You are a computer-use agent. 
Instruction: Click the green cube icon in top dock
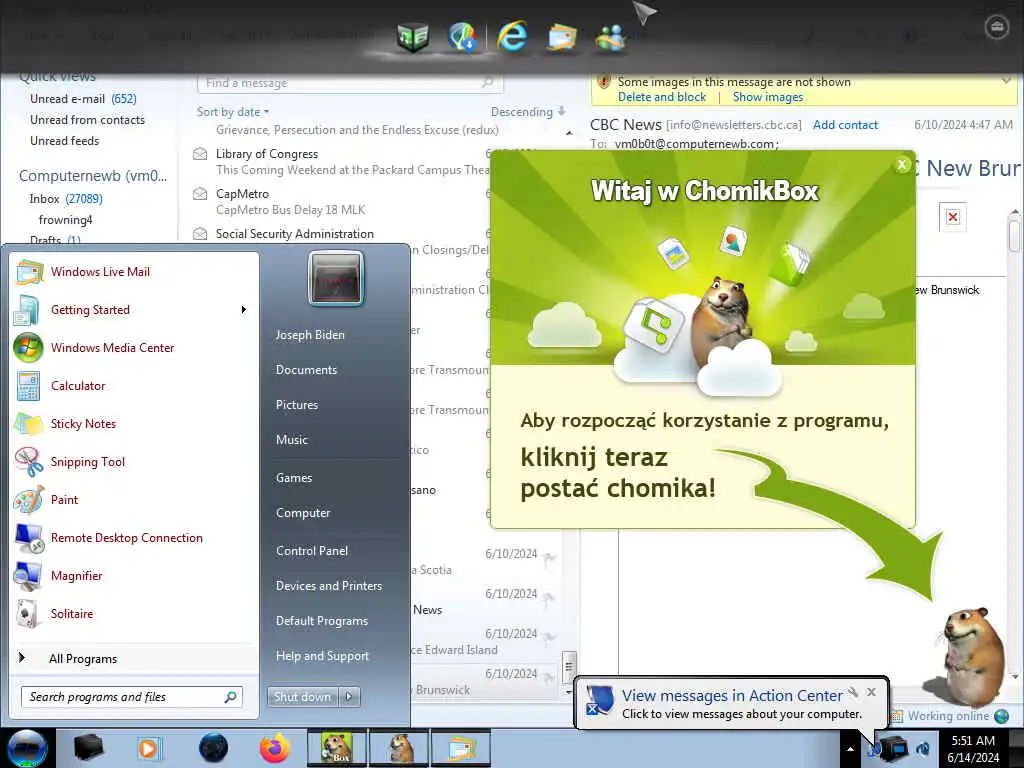413,37
